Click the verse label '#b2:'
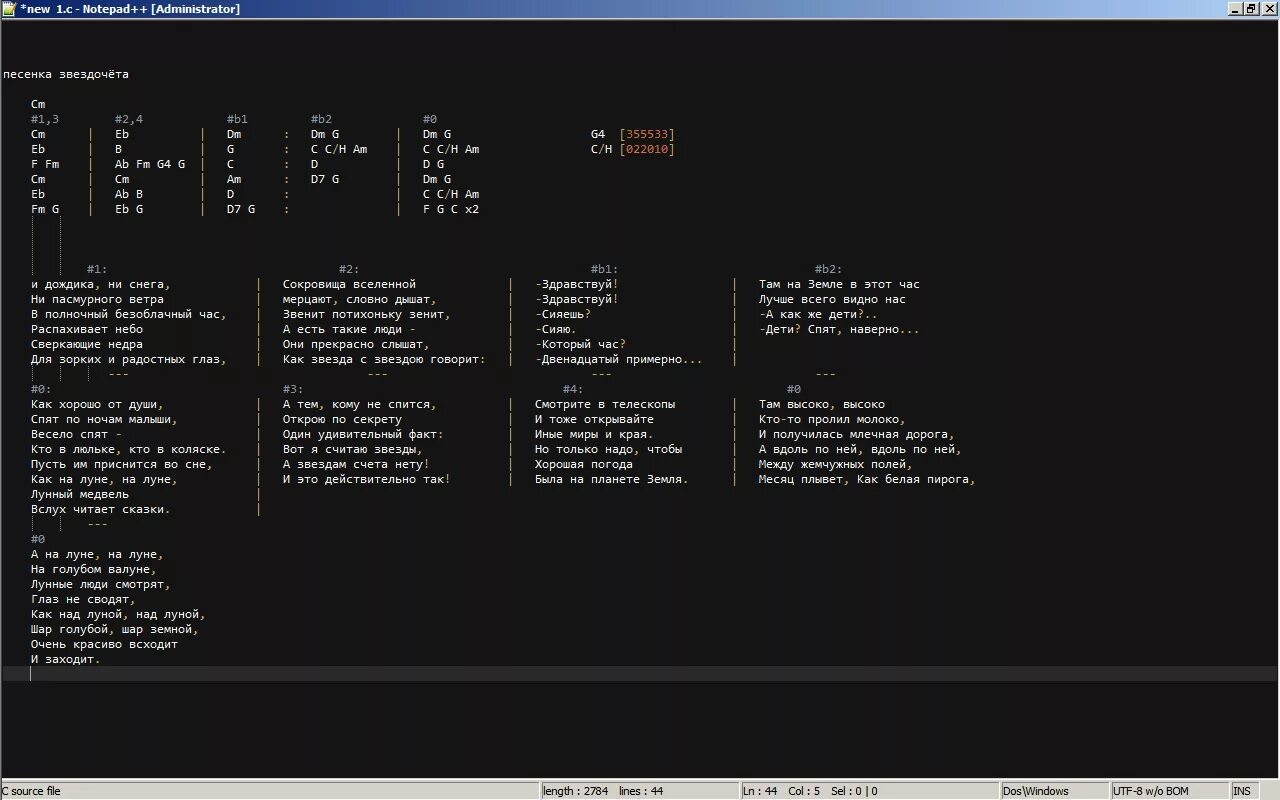 829,269
